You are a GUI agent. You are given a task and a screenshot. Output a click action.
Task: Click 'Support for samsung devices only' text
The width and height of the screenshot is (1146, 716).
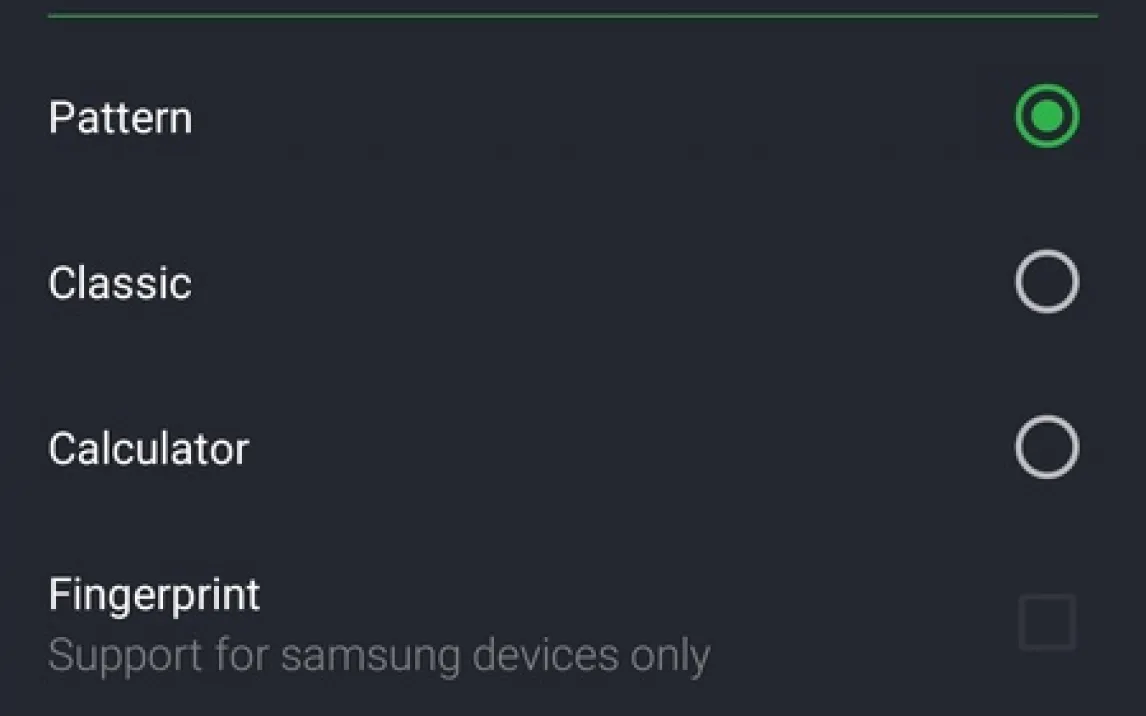379,655
